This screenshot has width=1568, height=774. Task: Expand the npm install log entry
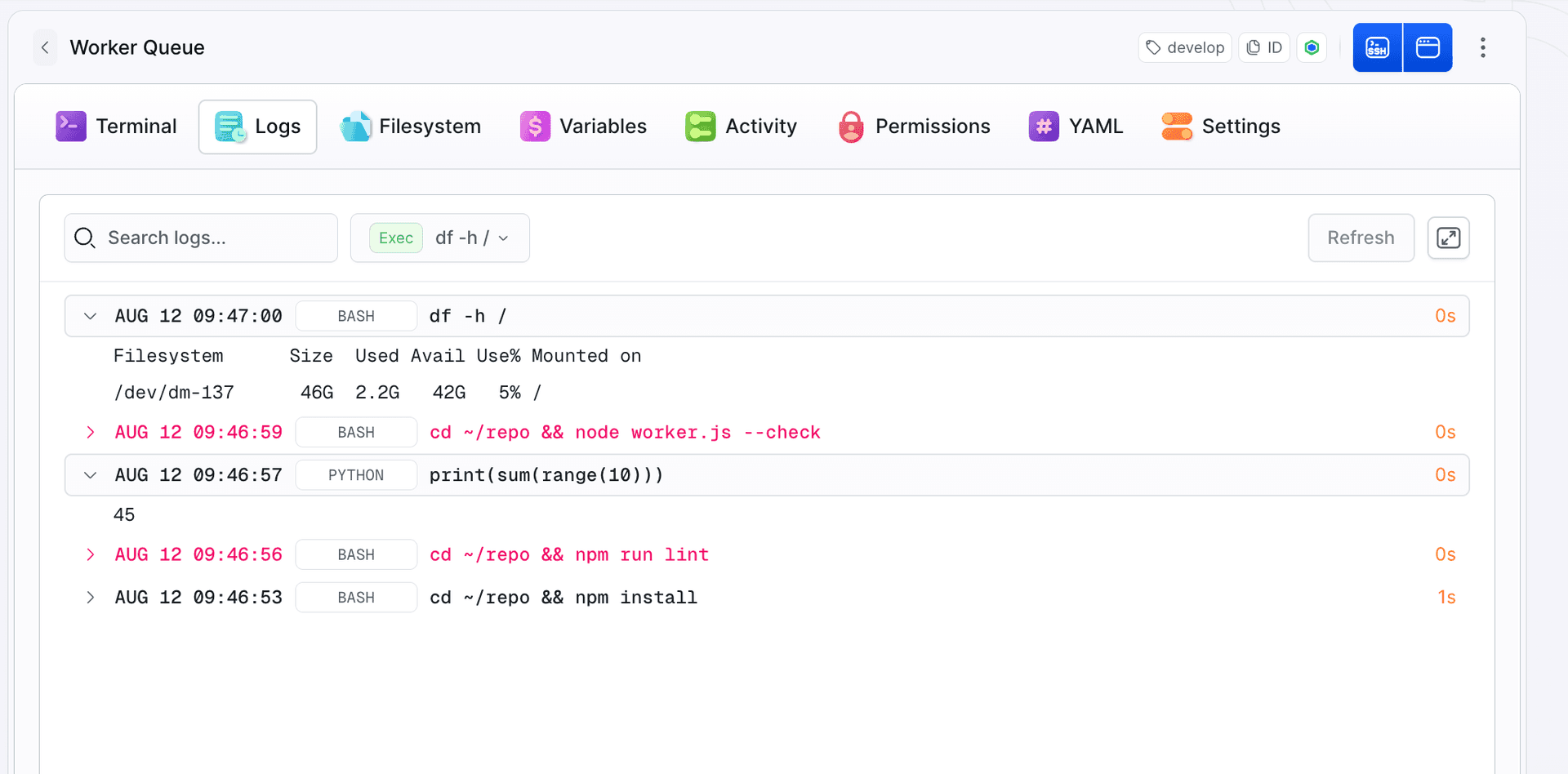(x=90, y=598)
